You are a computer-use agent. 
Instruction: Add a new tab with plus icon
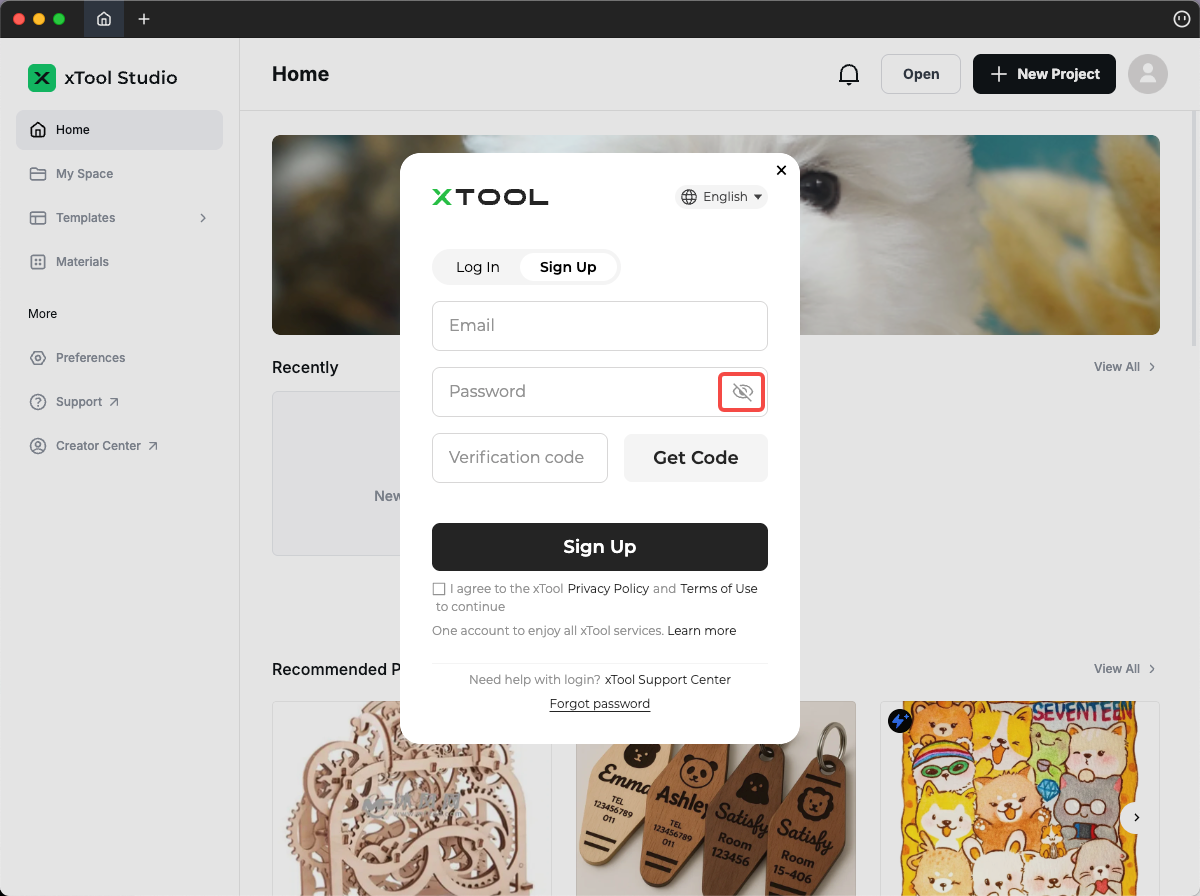144,19
